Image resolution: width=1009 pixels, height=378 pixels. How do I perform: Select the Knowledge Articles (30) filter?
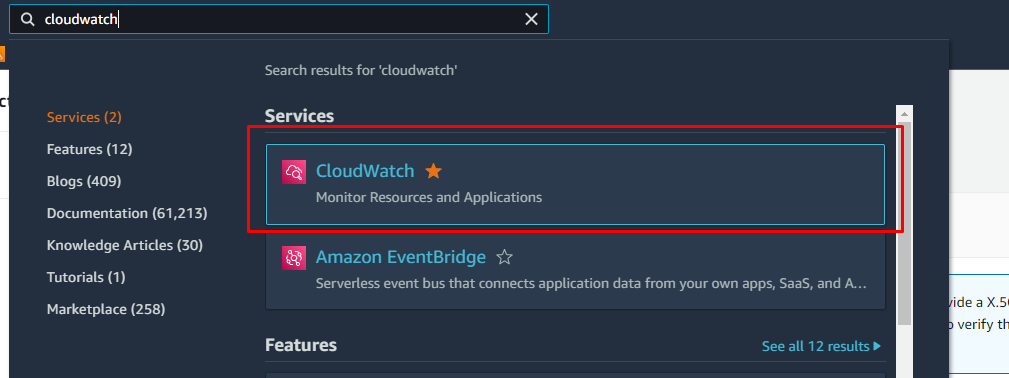coord(125,245)
